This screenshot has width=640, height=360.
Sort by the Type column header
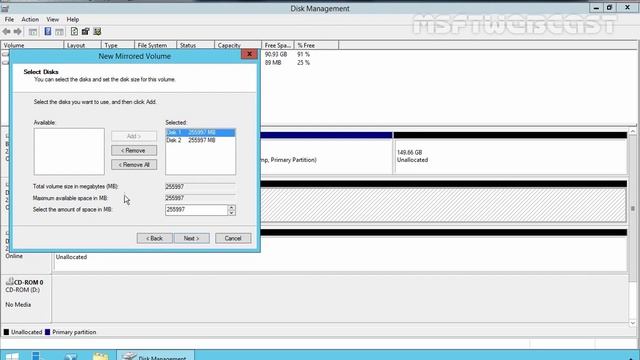[118, 45]
